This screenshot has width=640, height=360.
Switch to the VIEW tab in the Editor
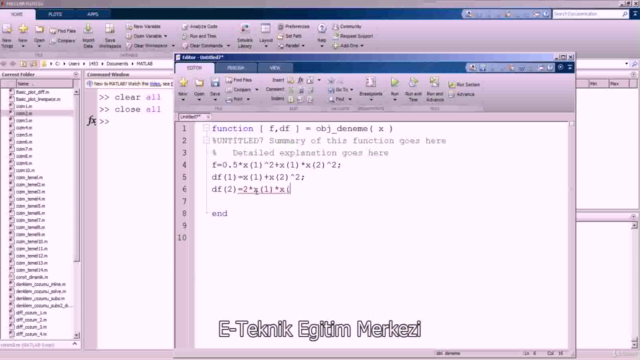(275, 68)
